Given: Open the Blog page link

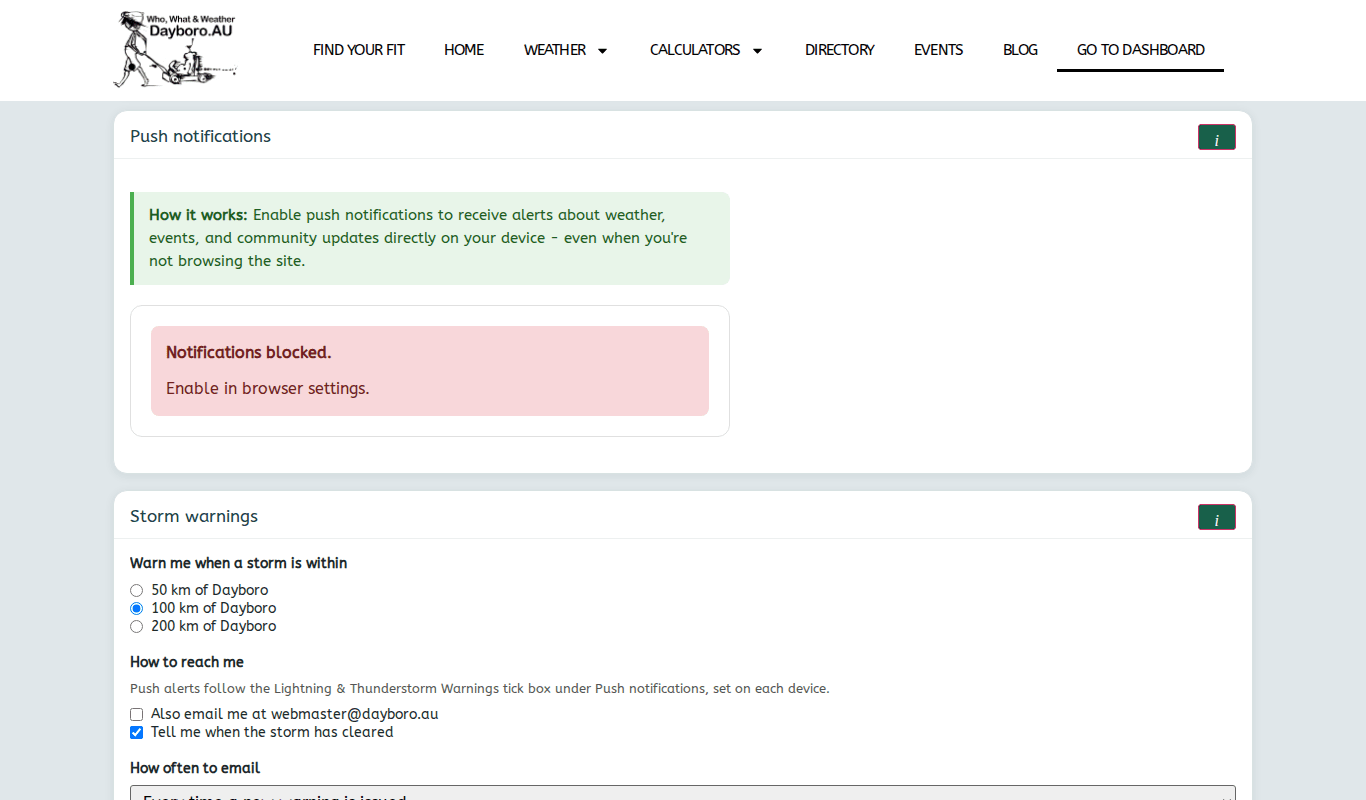Looking at the screenshot, I should click(x=1020, y=50).
